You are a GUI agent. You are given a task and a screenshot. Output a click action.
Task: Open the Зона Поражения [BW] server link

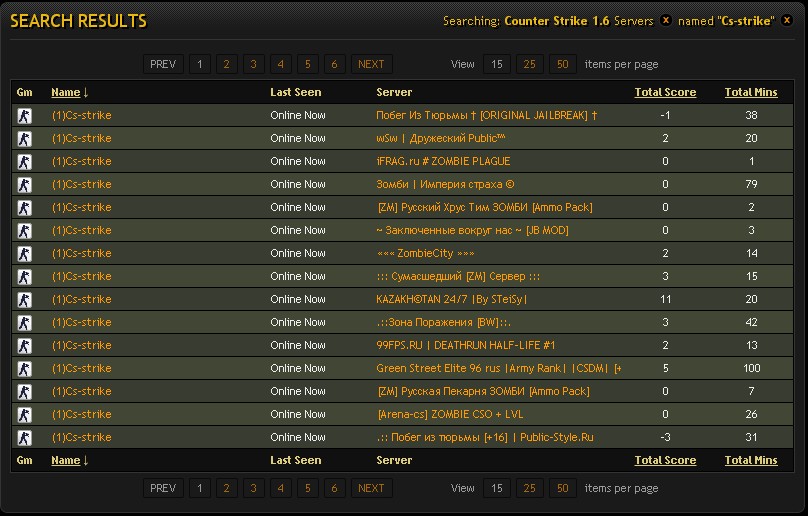(x=443, y=323)
